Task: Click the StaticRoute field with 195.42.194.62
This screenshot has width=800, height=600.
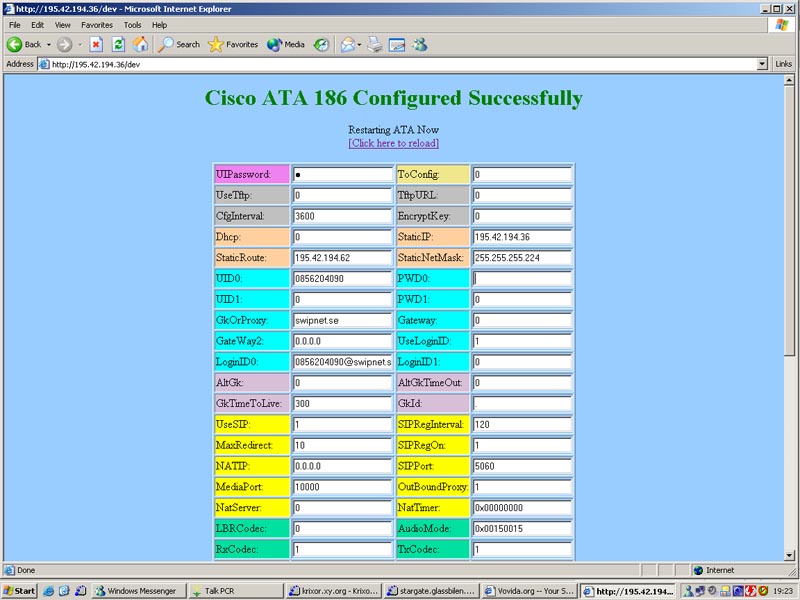Action: 342,258
